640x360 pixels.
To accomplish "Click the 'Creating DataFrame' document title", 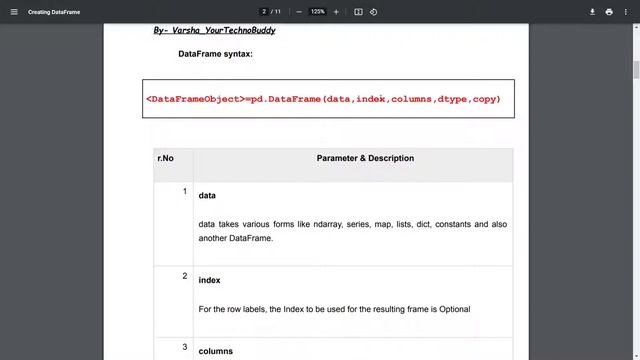I will (x=54, y=12).
